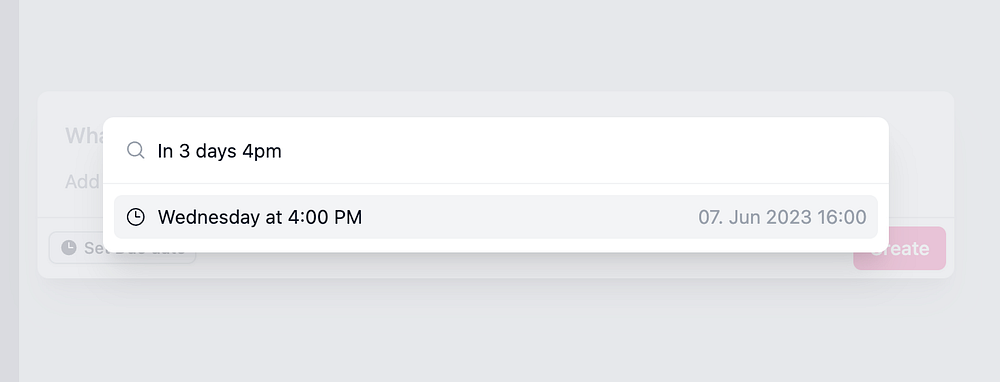Click the gray backdrop below the task card
The width and height of the screenshot is (1000, 382).
click(496, 332)
